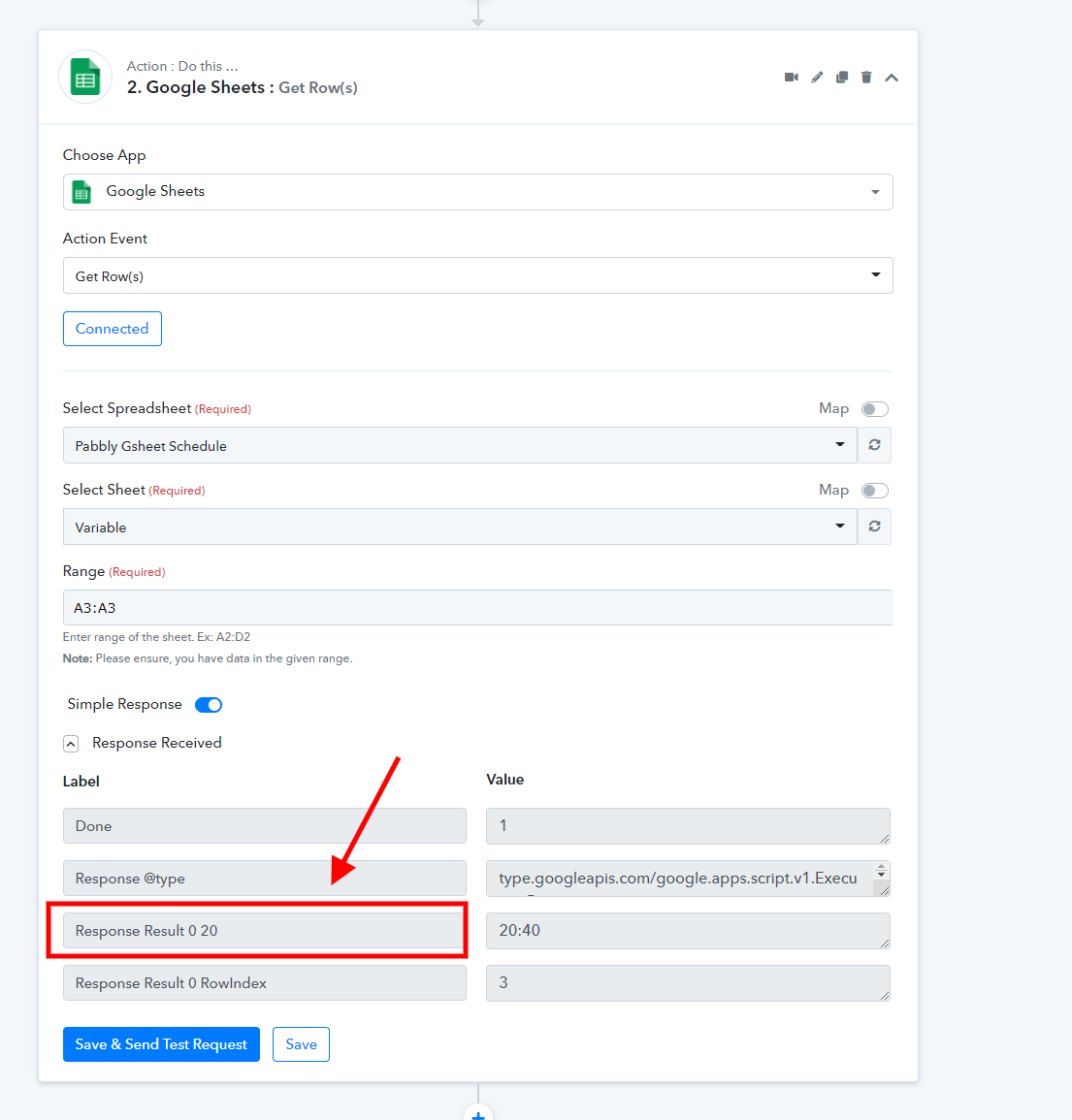This screenshot has height=1120, width=1072.
Task: Collapse the Response Received section
Action: tap(71, 745)
